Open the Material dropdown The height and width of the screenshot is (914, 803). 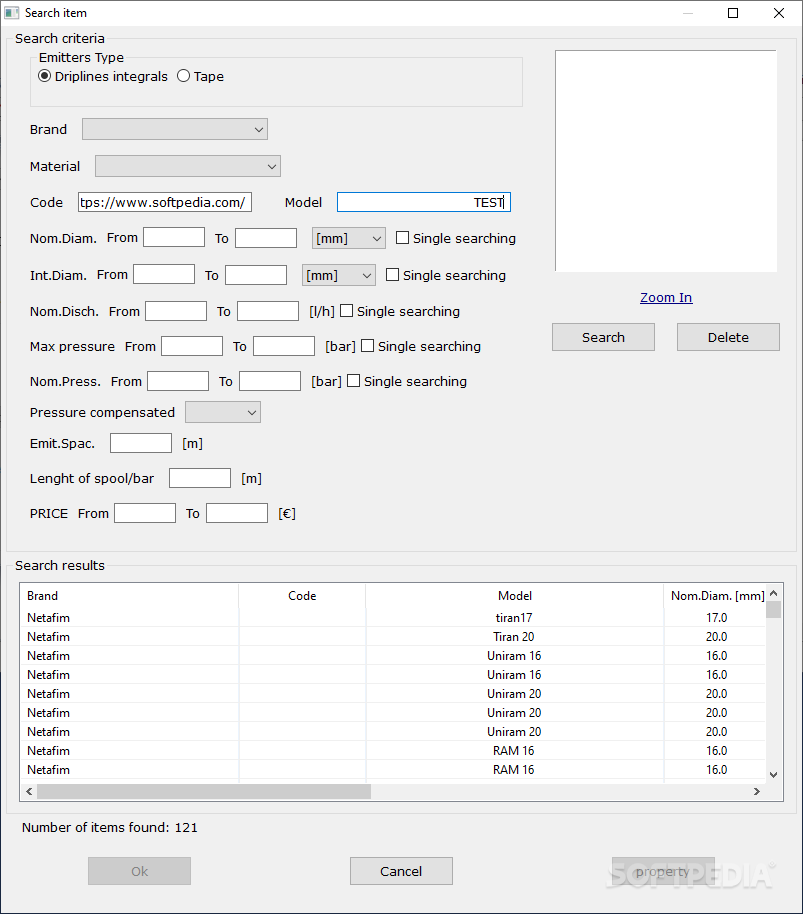[x=188, y=166]
